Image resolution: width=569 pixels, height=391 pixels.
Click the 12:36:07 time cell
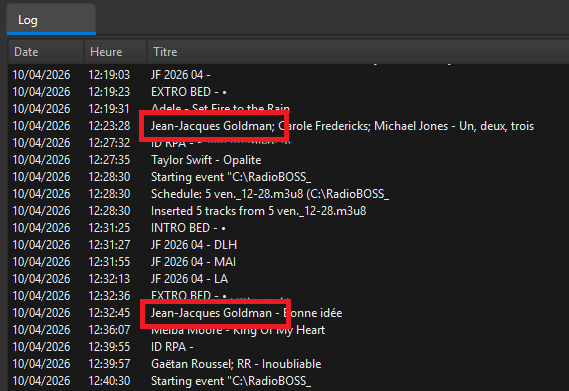tap(109, 330)
